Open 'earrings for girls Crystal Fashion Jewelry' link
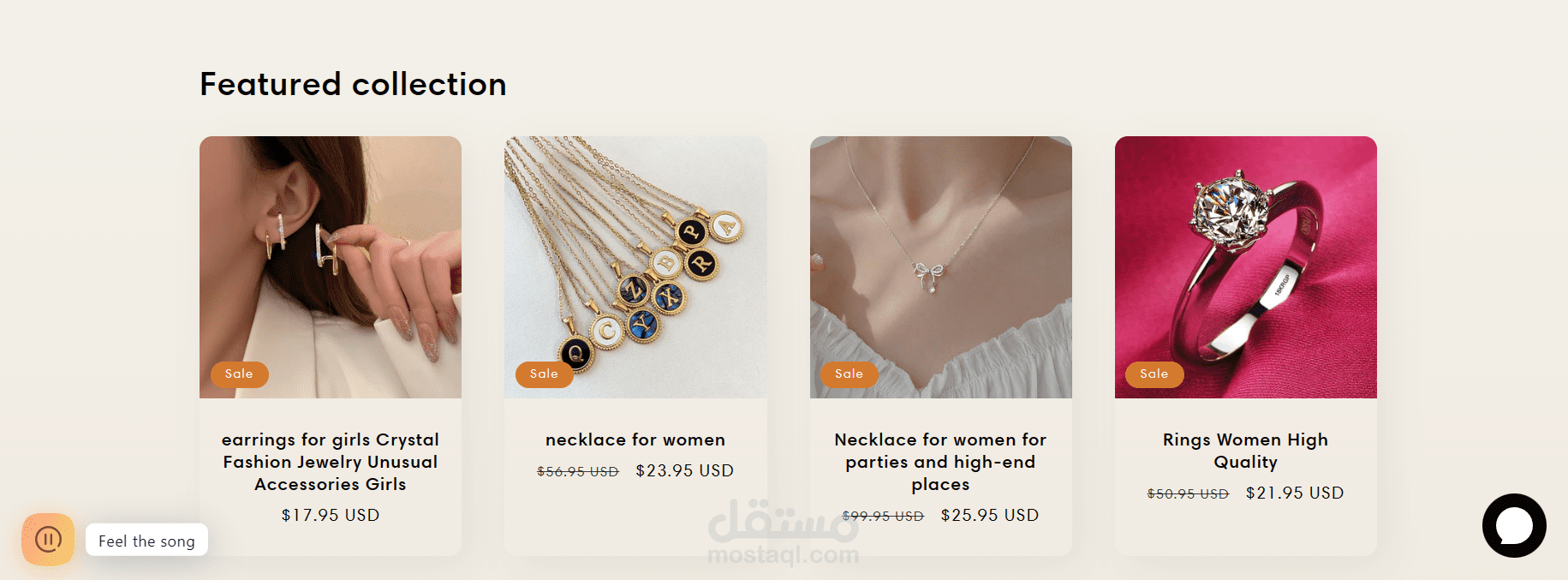Viewport: 1568px width, 580px height. 331,462
